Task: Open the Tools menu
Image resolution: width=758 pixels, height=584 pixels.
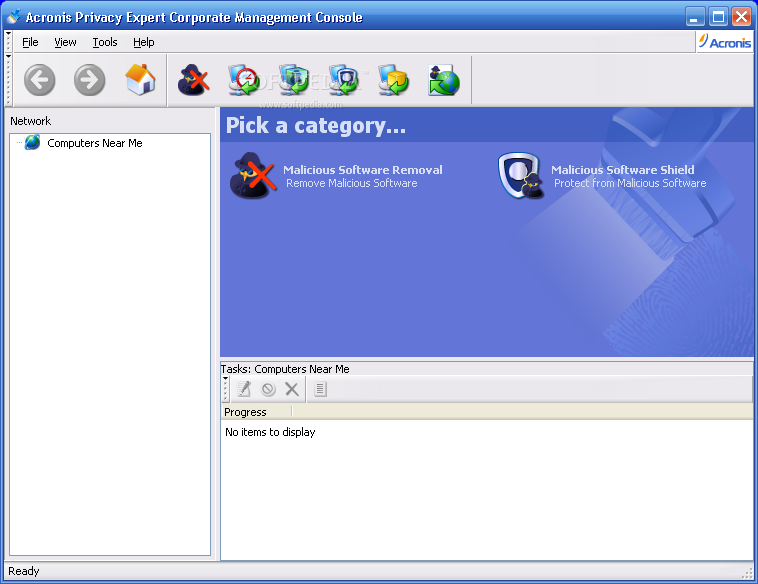Action: [105, 43]
